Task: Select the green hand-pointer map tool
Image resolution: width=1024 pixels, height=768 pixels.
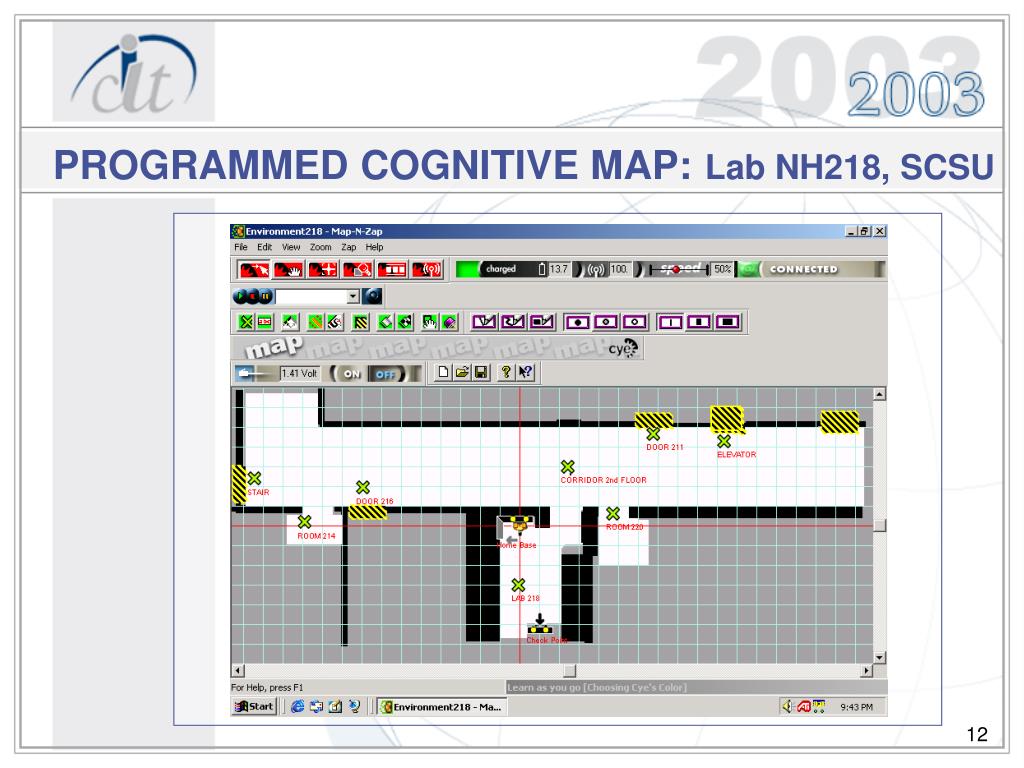Action: [x=429, y=322]
